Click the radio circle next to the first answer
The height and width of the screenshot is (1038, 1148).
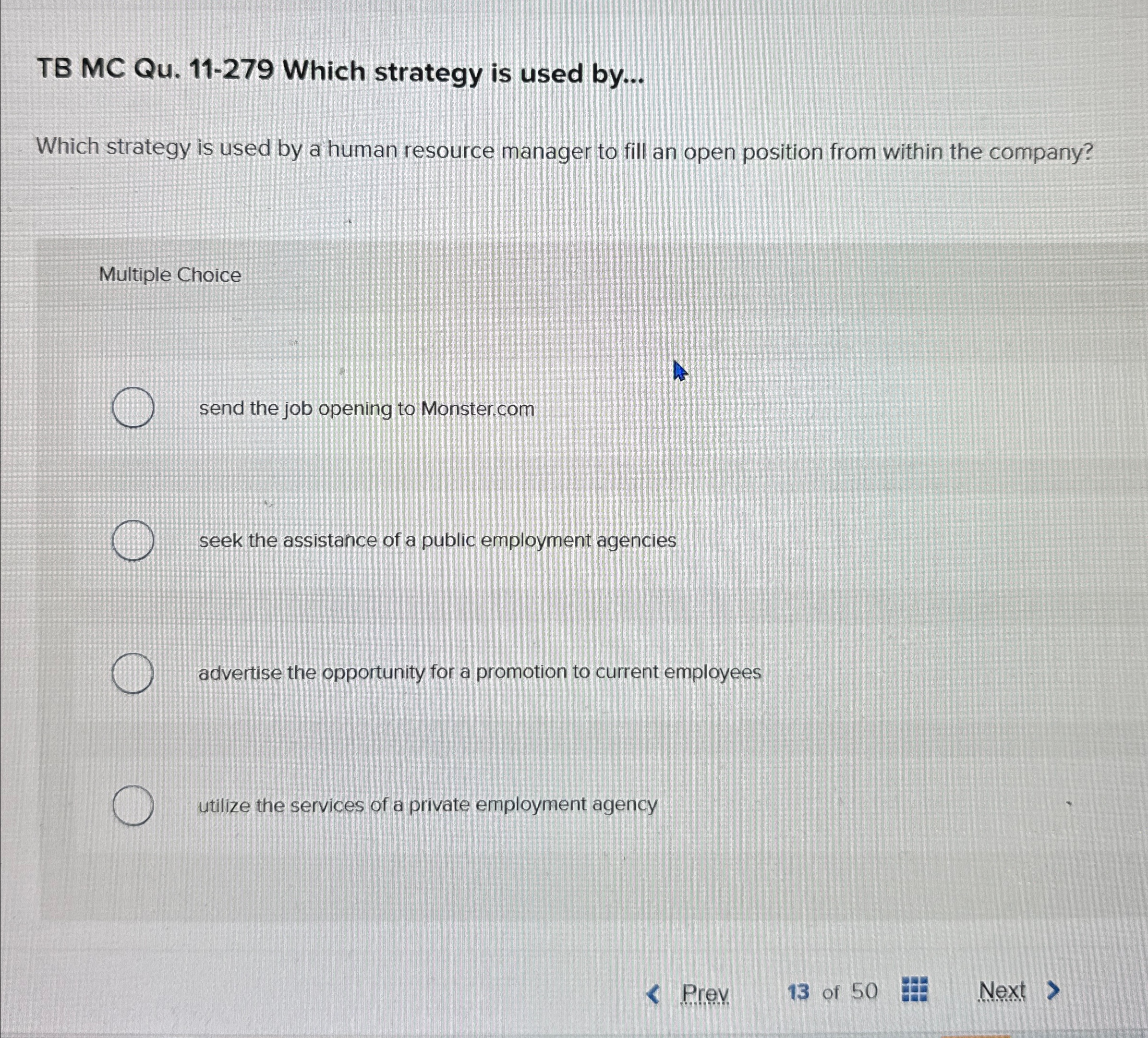pyautogui.click(x=133, y=408)
